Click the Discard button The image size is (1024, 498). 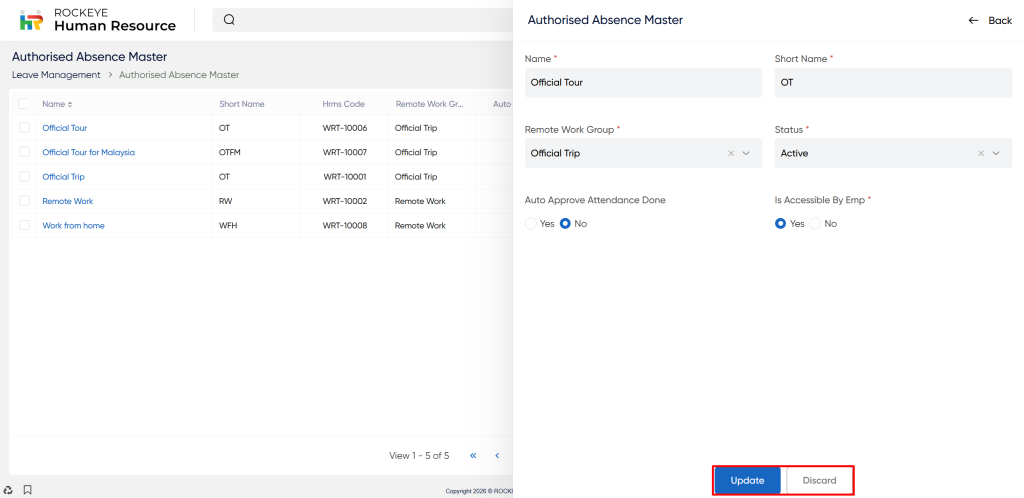(x=819, y=481)
